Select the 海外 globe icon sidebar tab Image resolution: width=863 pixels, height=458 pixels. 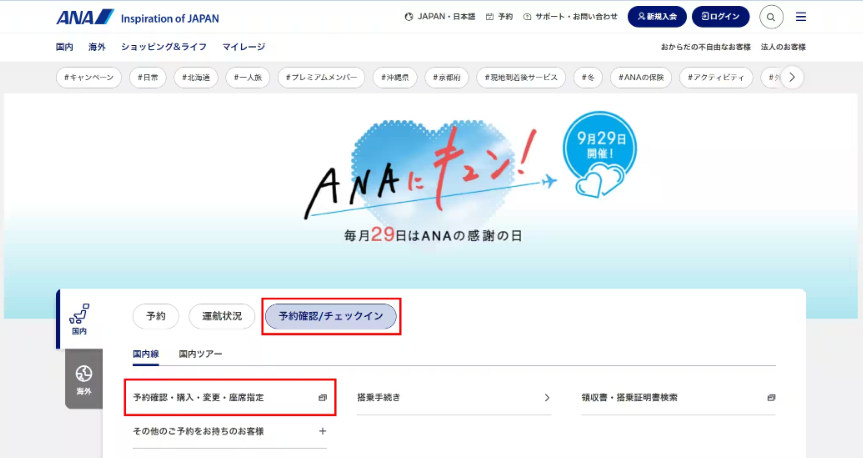tap(84, 379)
